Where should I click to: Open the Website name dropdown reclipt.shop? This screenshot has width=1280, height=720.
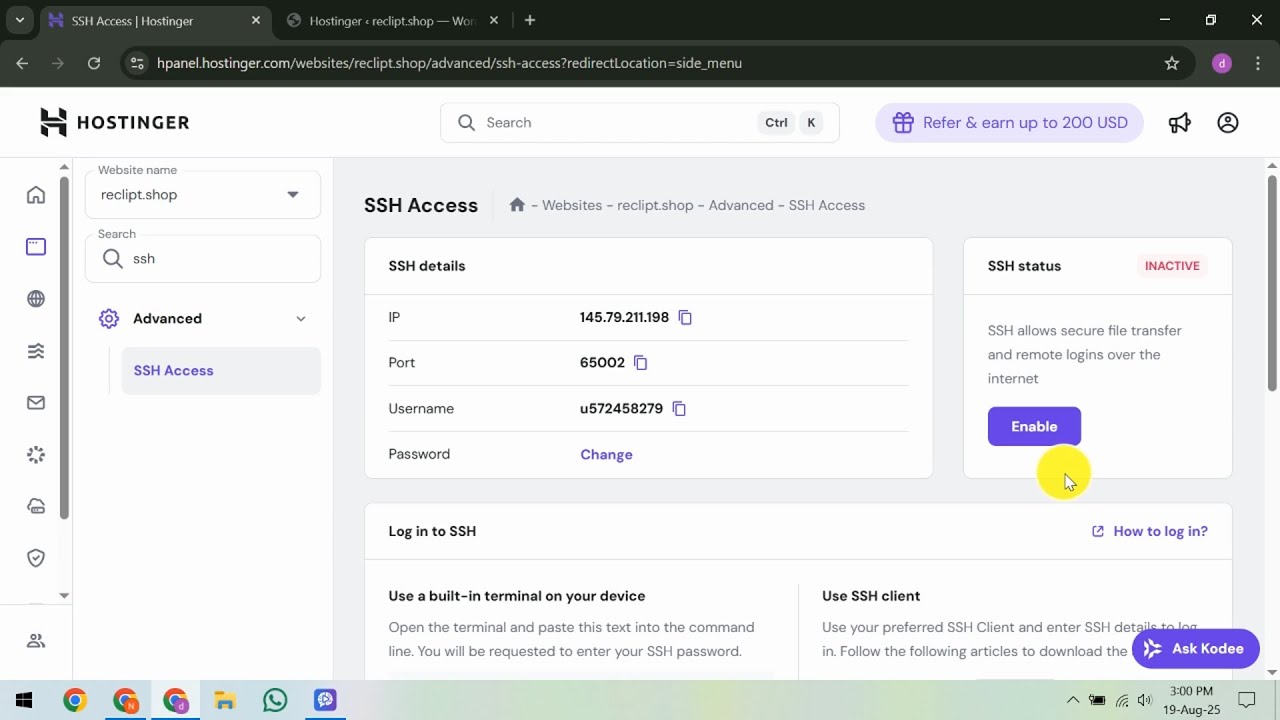coord(203,195)
